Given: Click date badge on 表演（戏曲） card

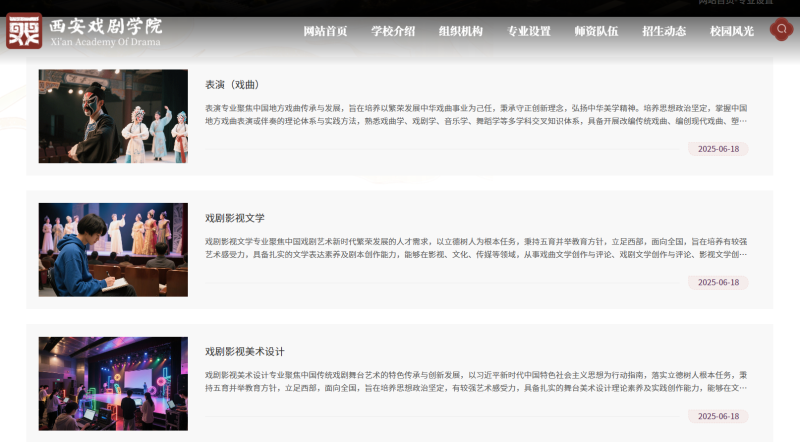Looking at the screenshot, I should click(x=717, y=149).
